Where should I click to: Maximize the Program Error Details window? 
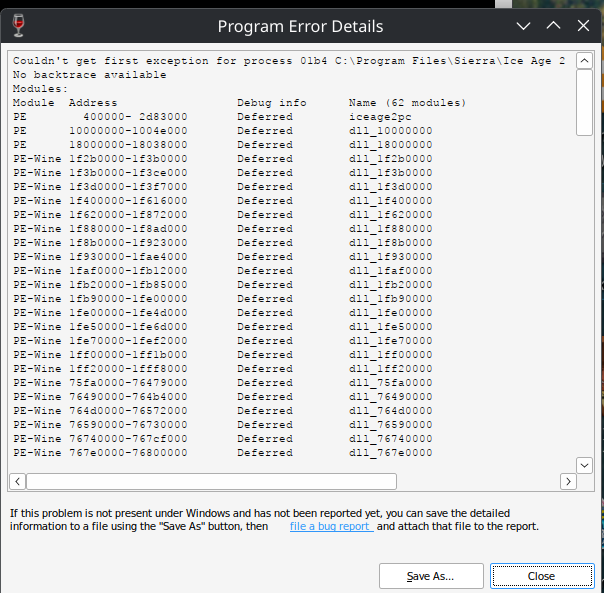(552, 25)
